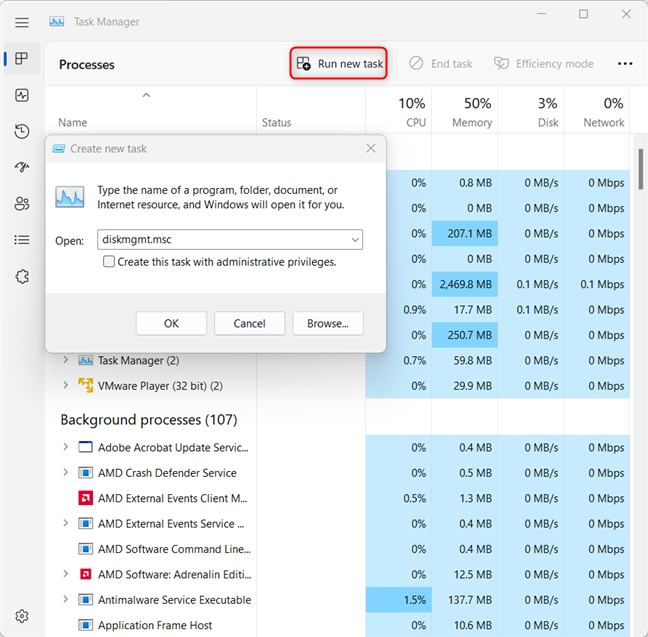Click the Task Manager title bar icon
The height and width of the screenshot is (637, 648).
57,21
